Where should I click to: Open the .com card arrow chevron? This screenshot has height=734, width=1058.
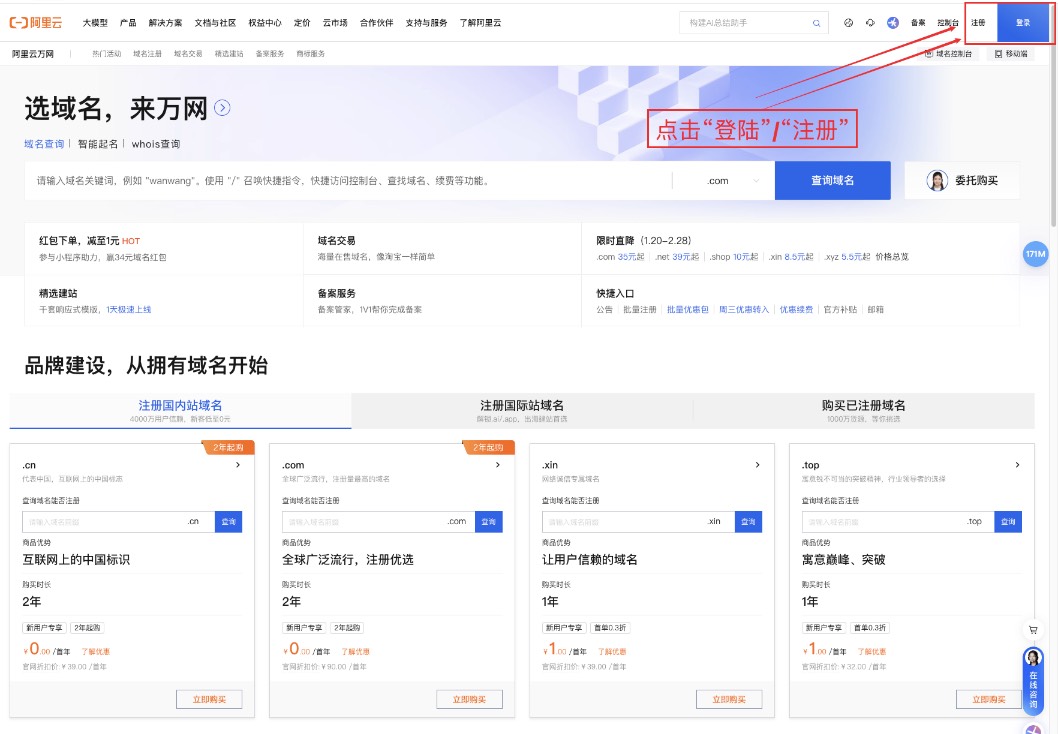point(498,465)
